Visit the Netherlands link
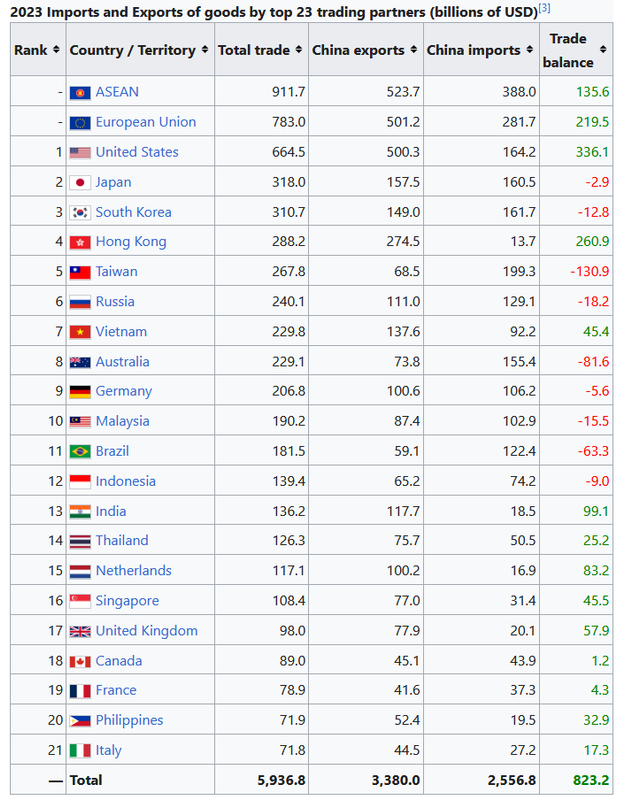The height and width of the screenshot is (800, 625). pos(133,571)
